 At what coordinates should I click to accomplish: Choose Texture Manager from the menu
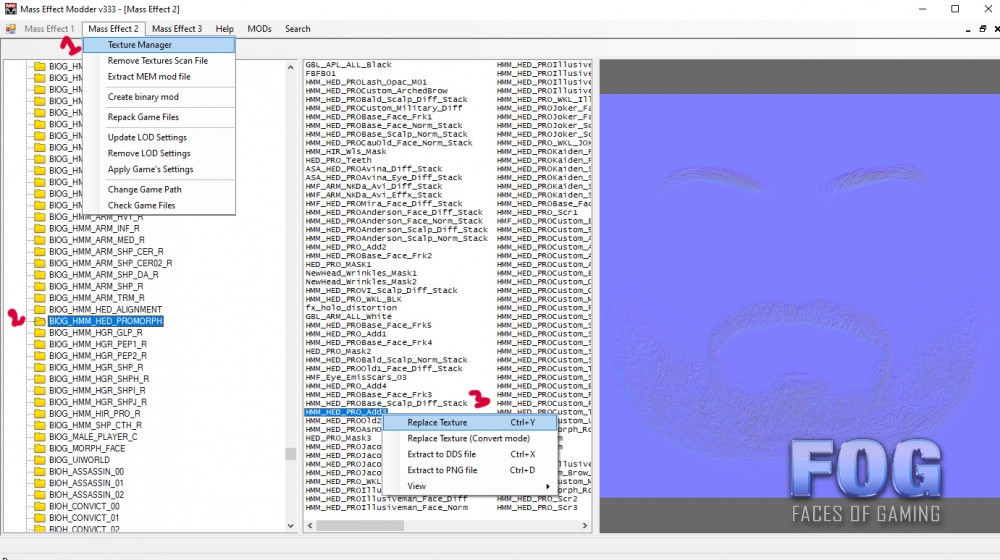tap(139, 45)
